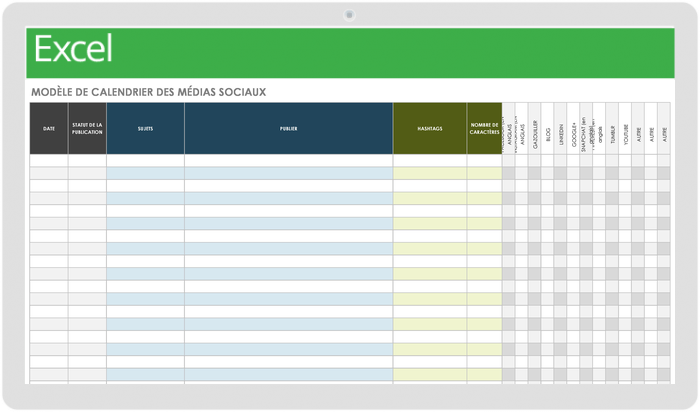This screenshot has width=700, height=412.
Task: Click the SUJETS column header
Action: (146, 129)
